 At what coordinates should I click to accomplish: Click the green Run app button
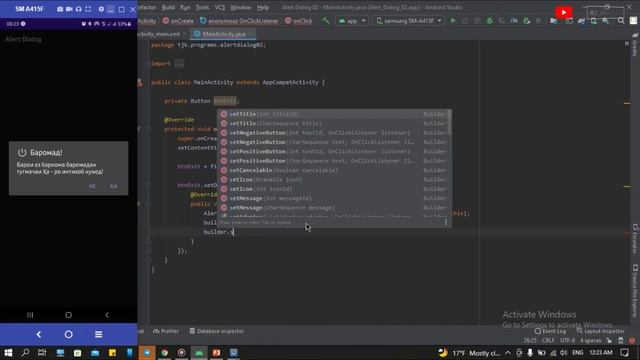coord(453,21)
